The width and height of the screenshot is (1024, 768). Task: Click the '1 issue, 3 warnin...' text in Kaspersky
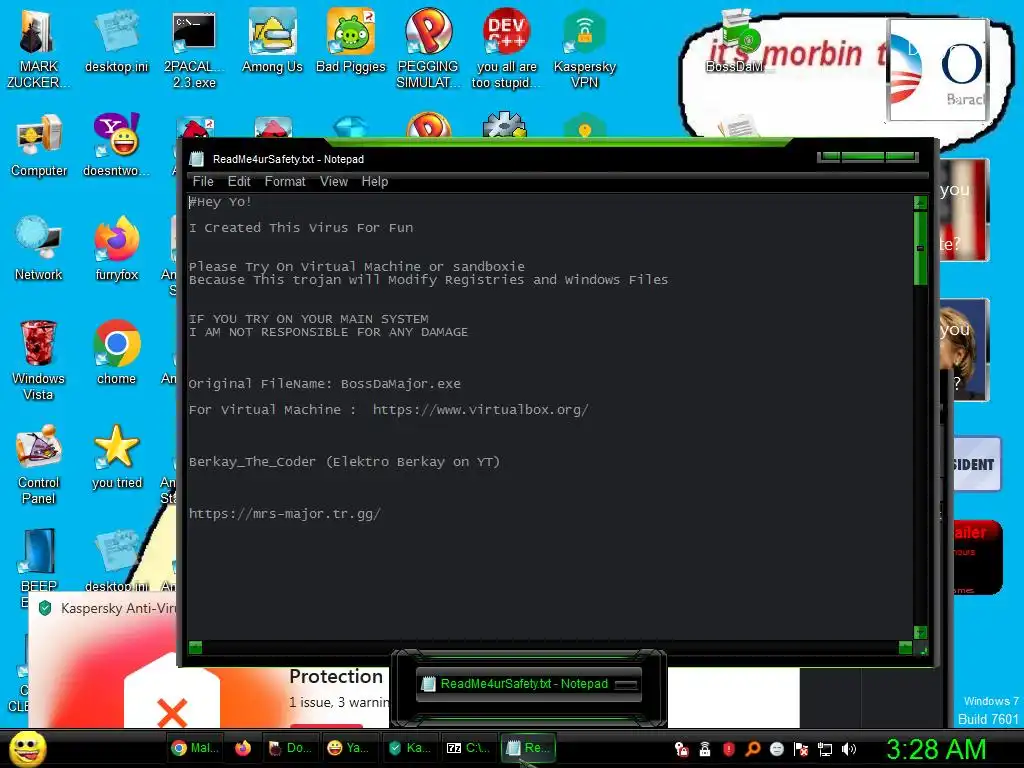click(340, 703)
